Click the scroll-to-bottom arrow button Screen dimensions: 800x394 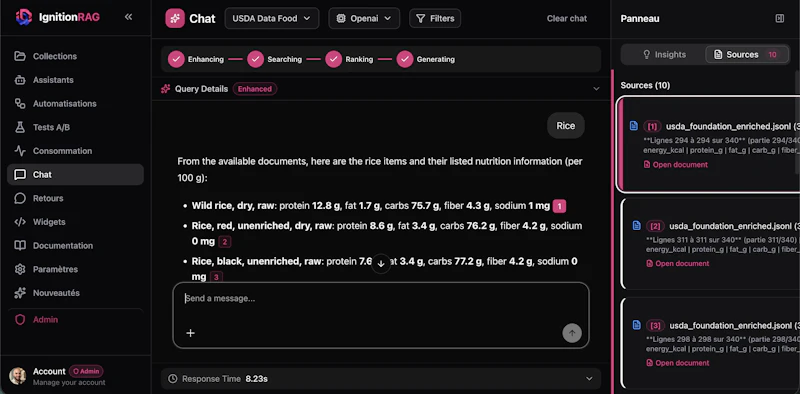(x=381, y=264)
